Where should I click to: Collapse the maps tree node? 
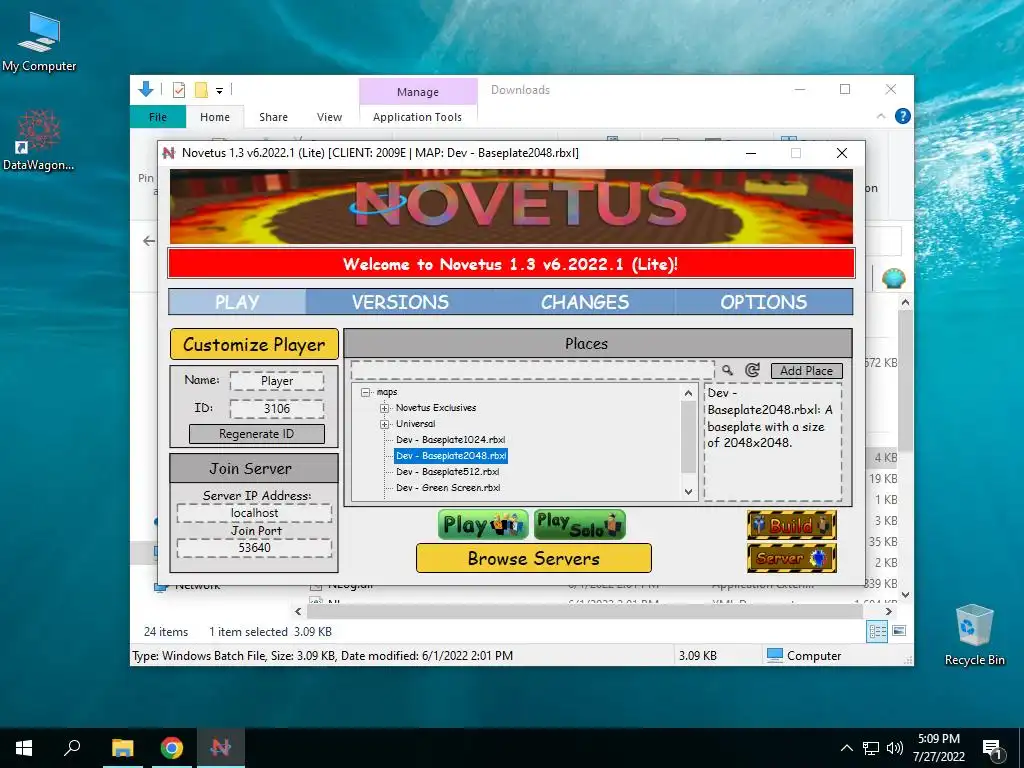click(x=366, y=392)
